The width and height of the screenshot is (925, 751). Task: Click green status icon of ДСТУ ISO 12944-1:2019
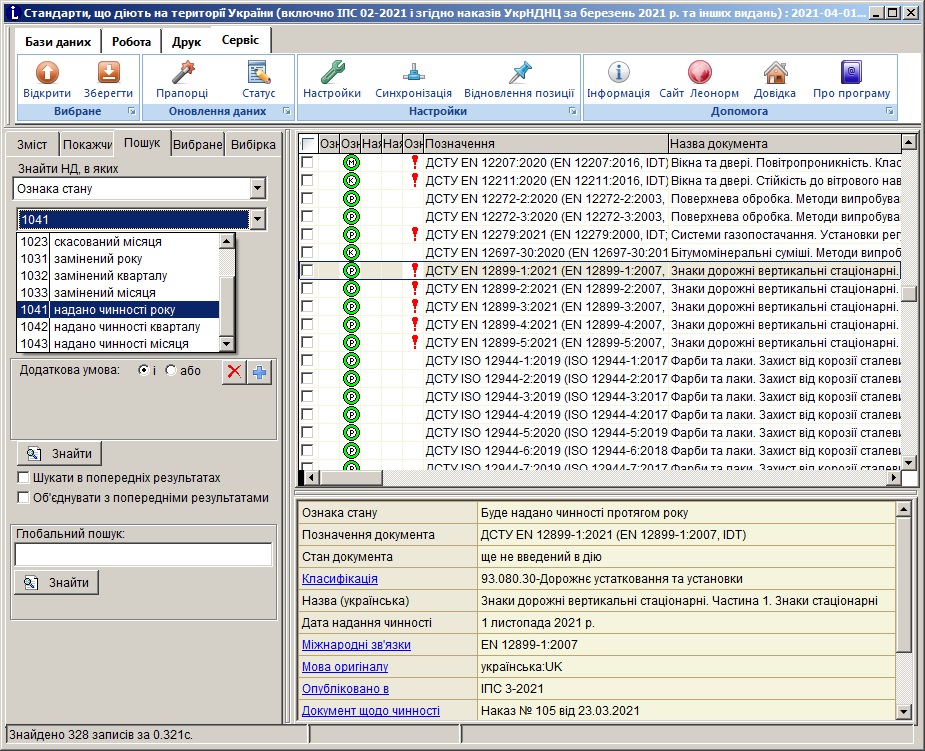(351, 360)
